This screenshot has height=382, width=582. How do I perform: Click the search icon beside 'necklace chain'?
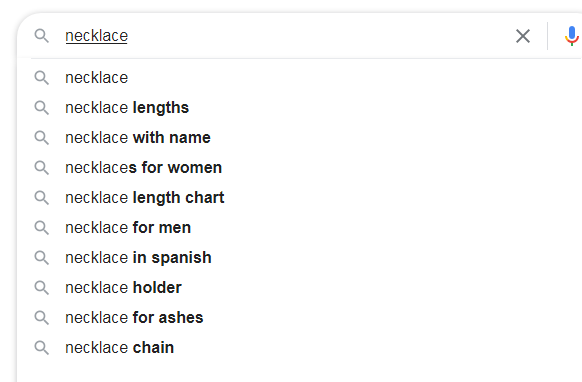click(42, 348)
